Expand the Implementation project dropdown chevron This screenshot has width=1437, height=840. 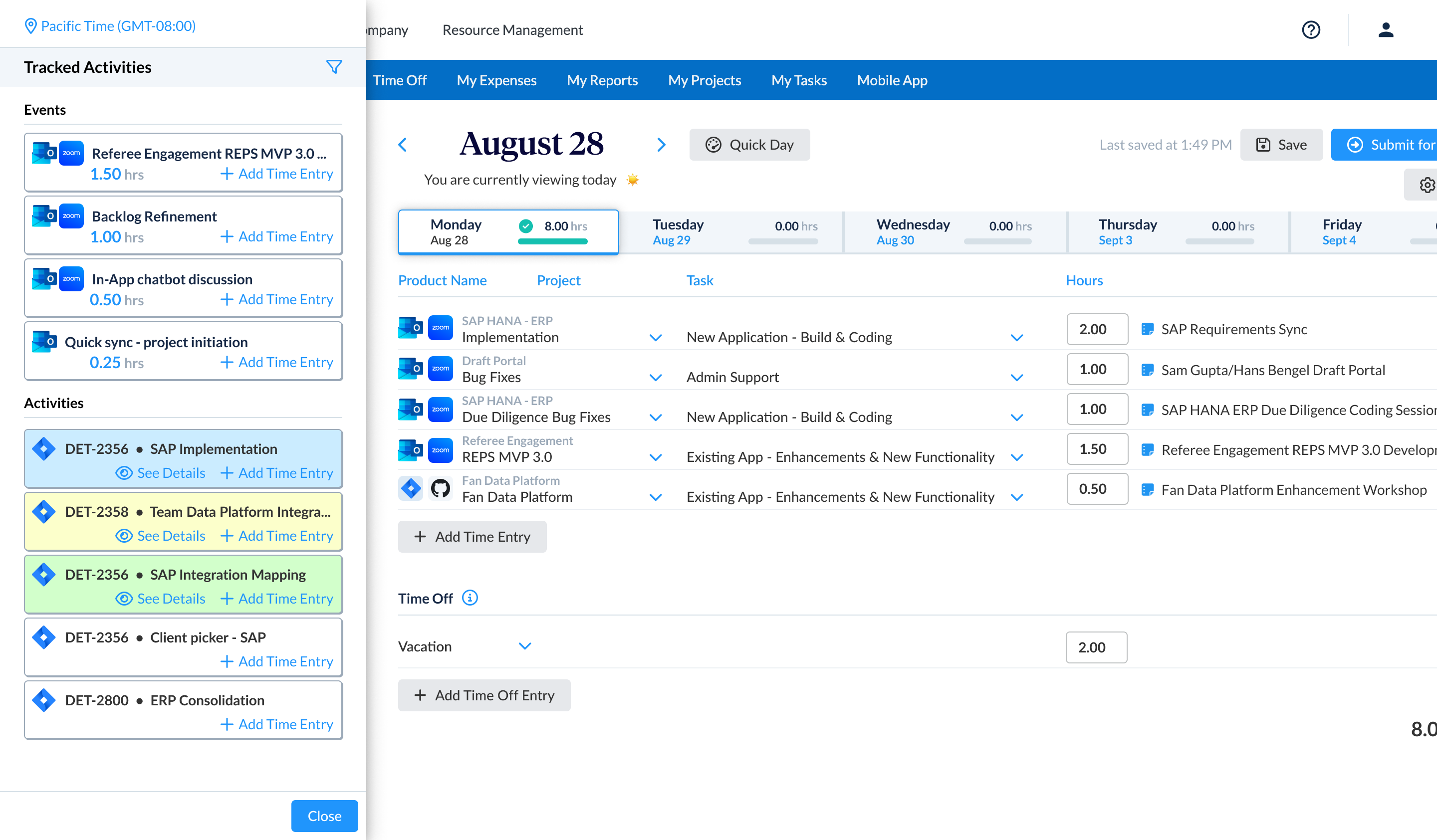click(x=656, y=337)
